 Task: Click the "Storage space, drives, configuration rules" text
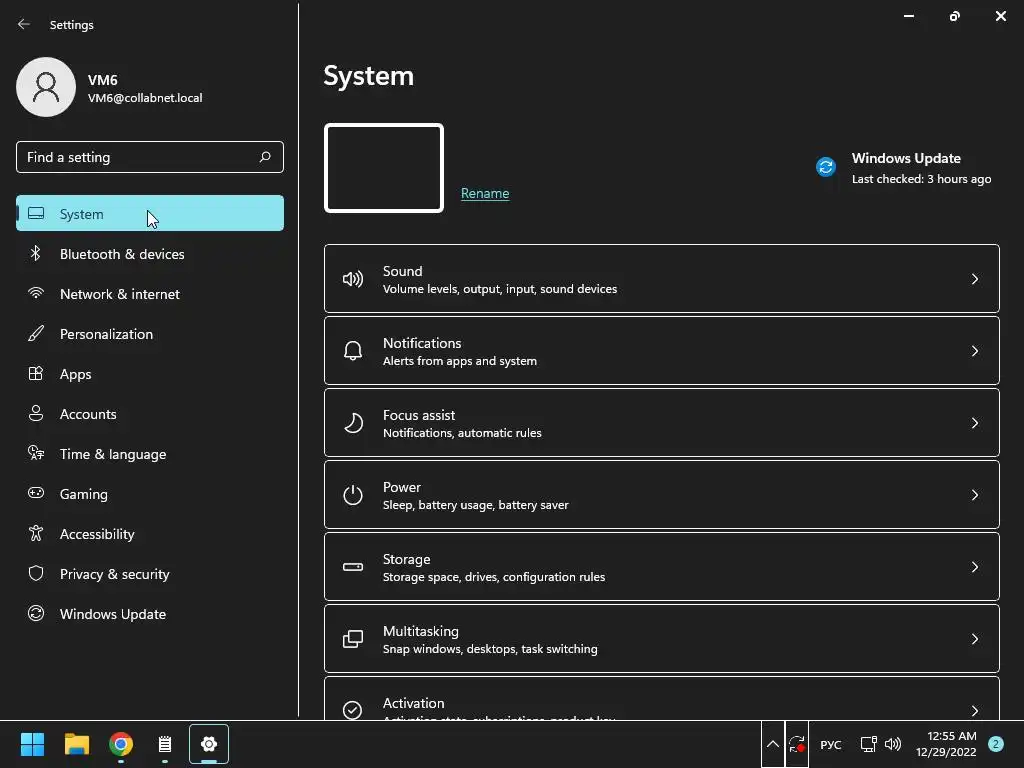point(494,577)
